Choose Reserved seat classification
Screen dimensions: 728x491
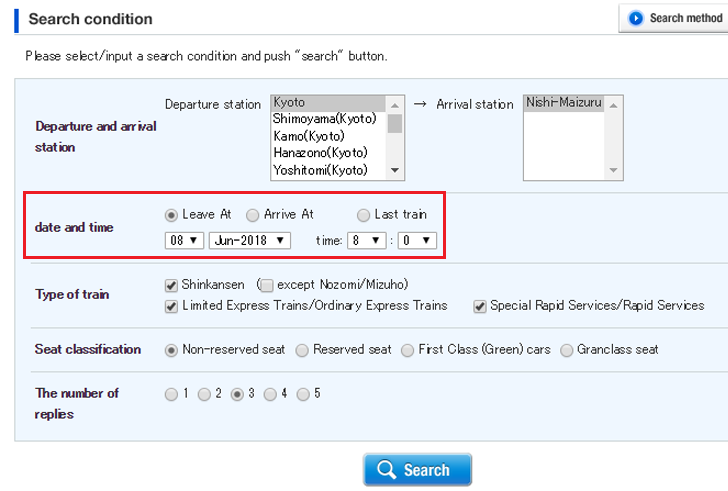(x=303, y=350)
